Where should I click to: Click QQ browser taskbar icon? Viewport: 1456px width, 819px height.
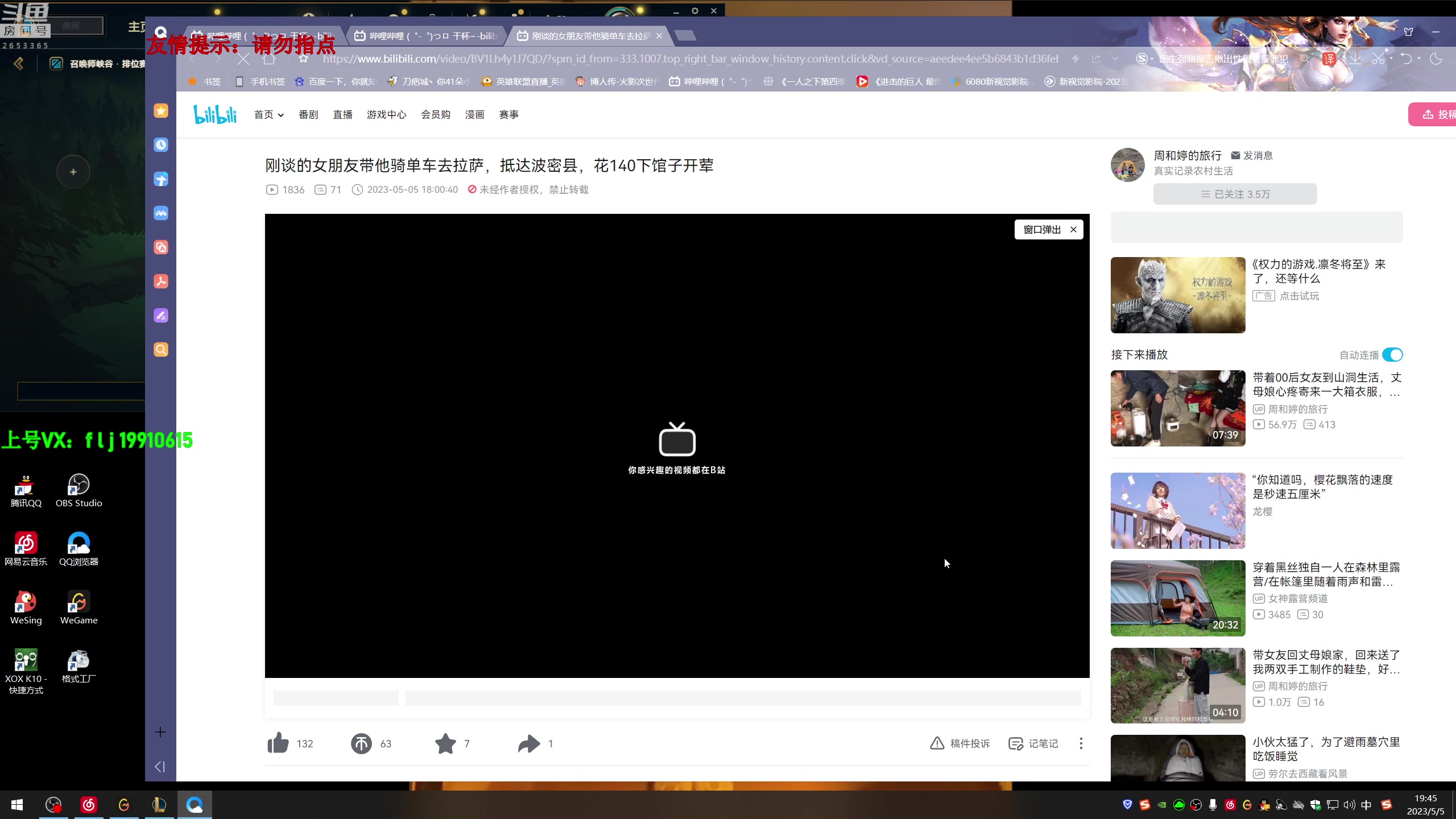click(195, 805)
